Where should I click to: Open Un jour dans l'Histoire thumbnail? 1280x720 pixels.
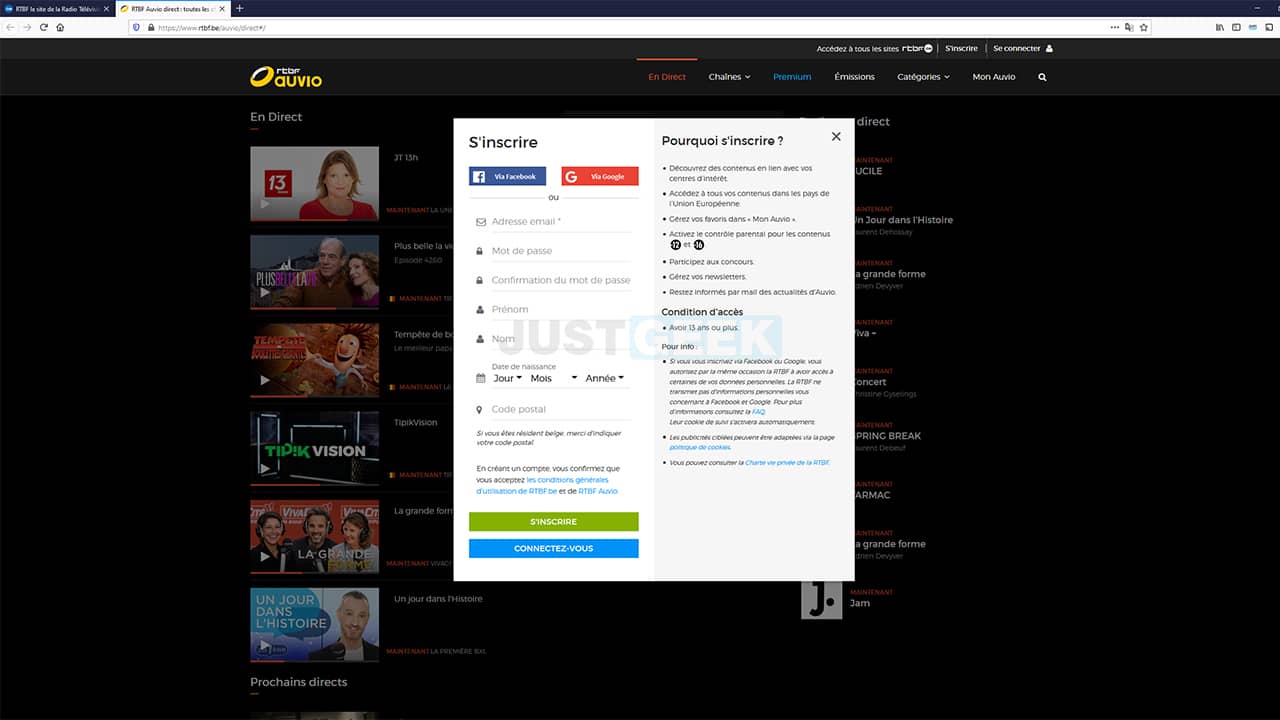point(314,625)
